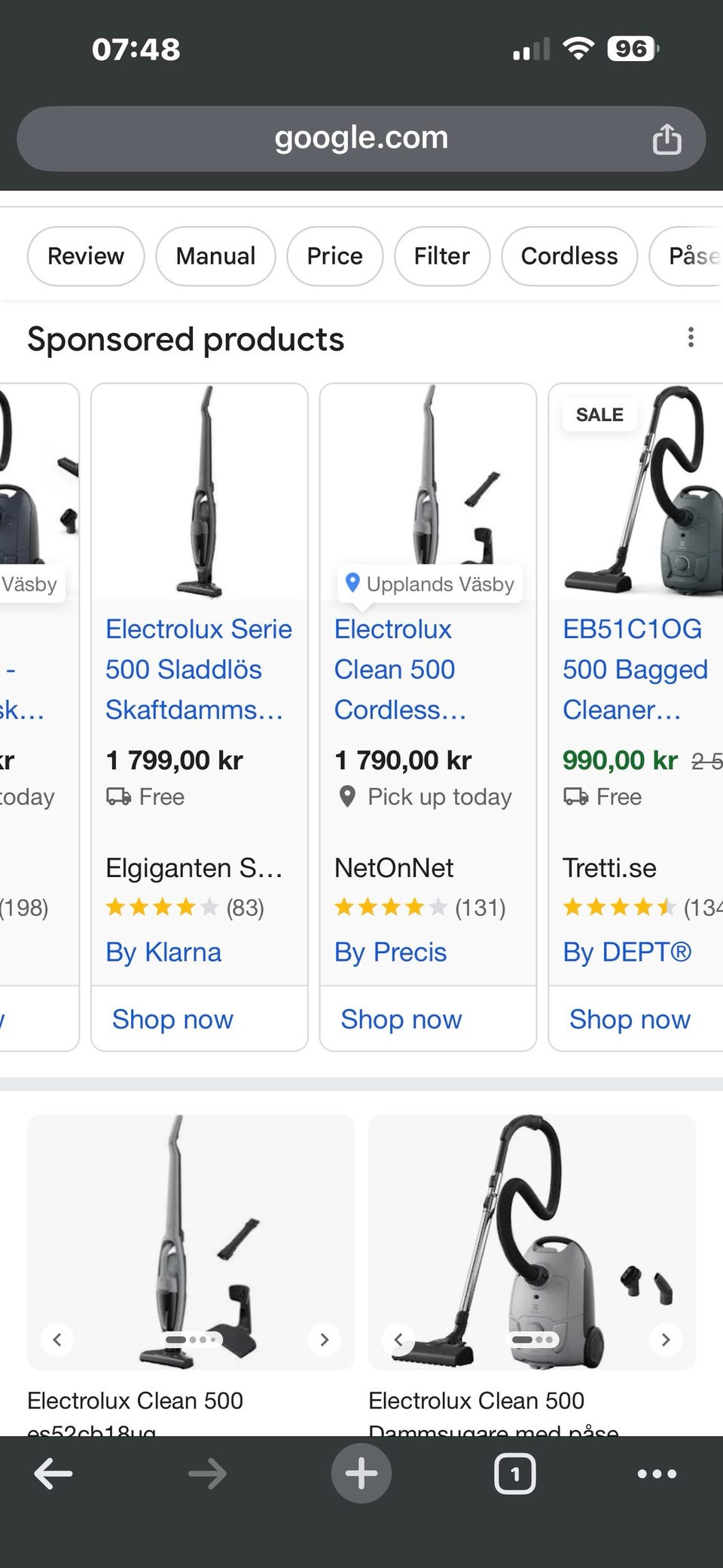Select the Cordless filter chip
This screenshot has width=723, height=1568.
pos(569,256)
